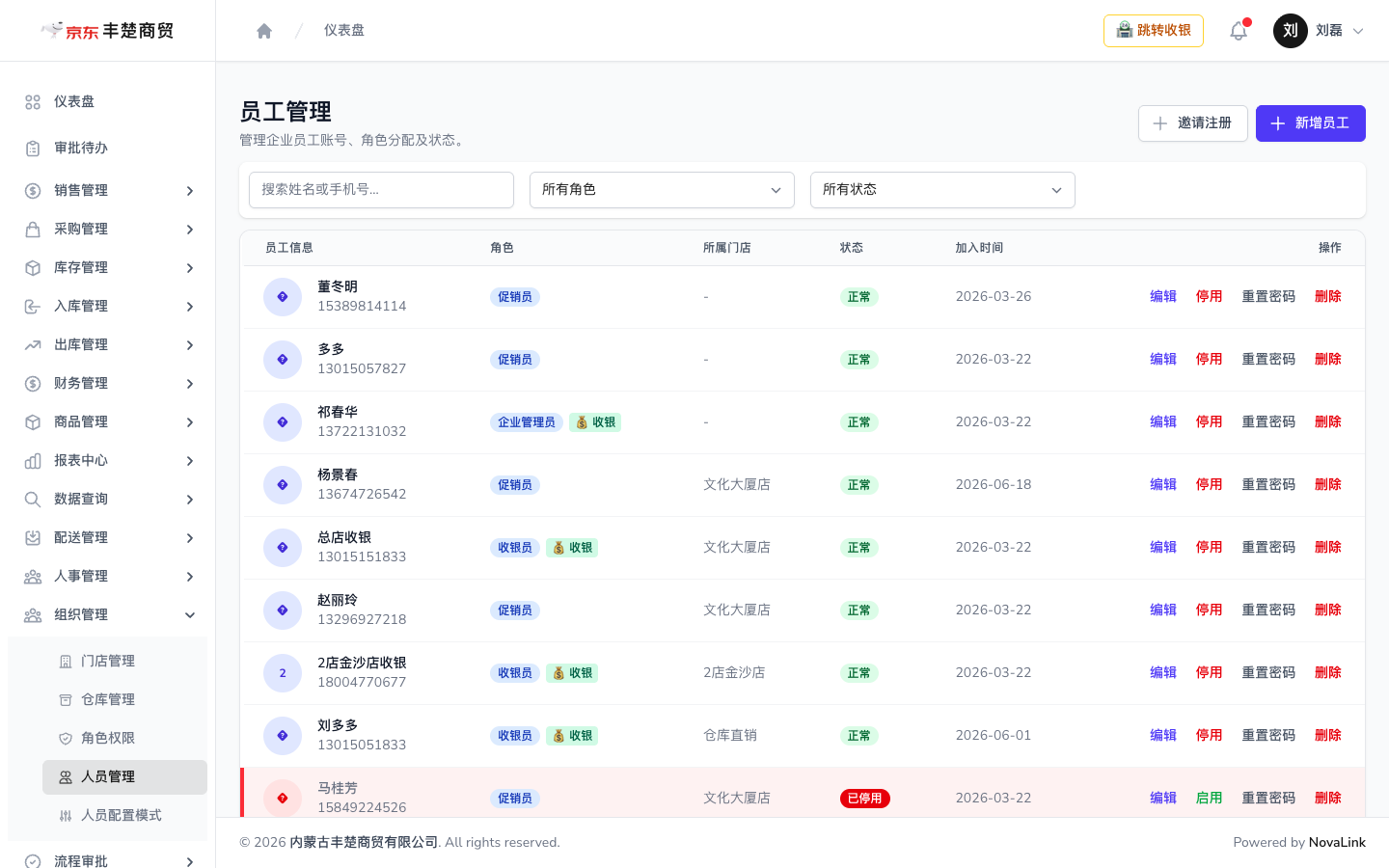
Task: Click avatar icon for 2店金沙店收银
Action: click(283, 673)
